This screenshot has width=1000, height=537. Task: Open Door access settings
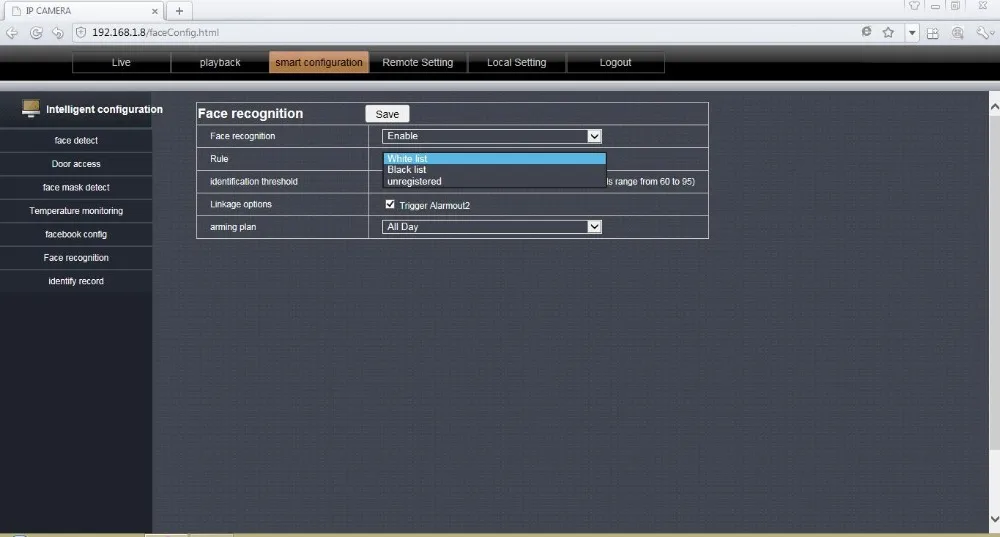click(76, 164)
